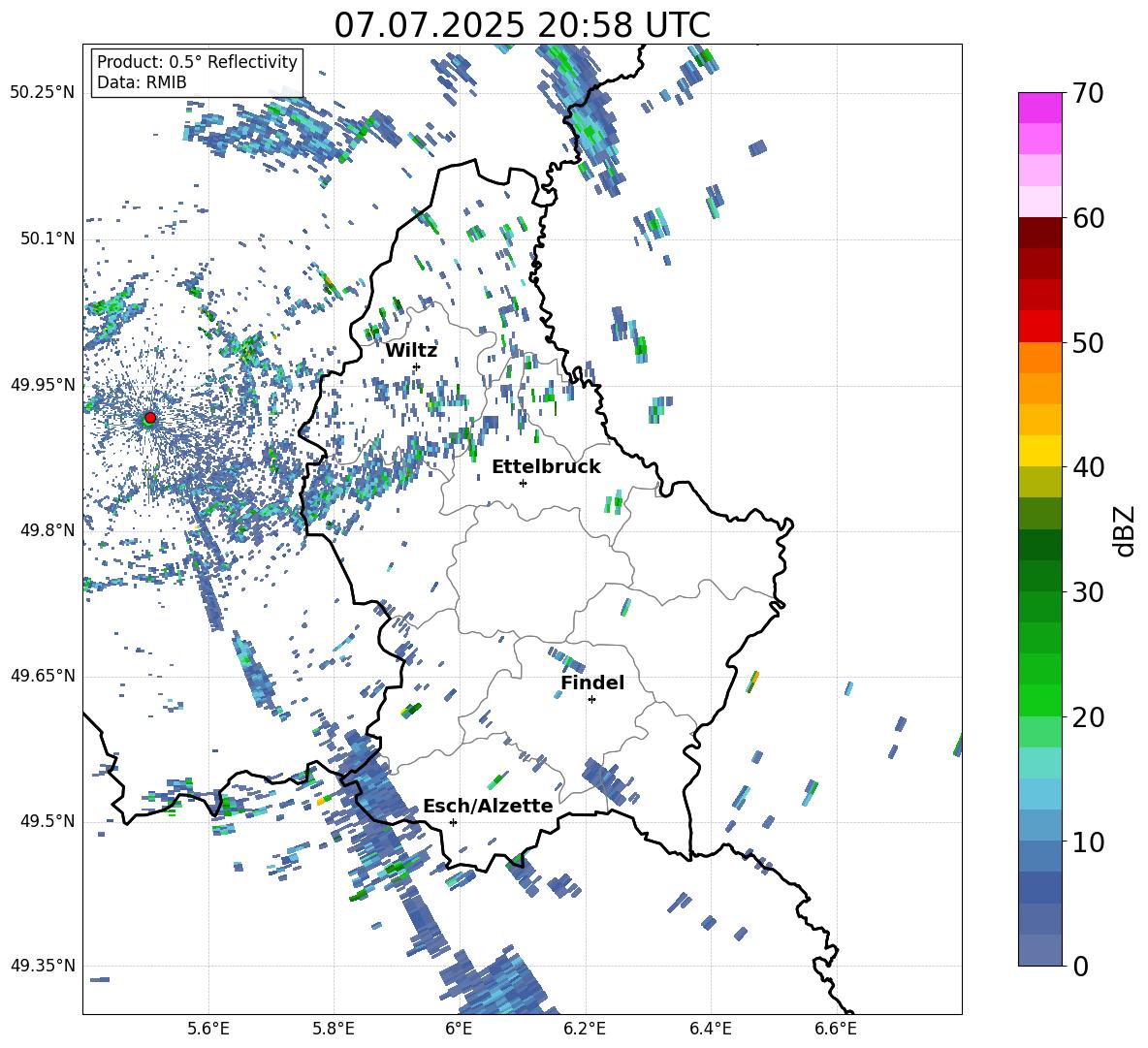Click the 0 colorbar tick label
Image resolution: width=1148 pixels, height=1048 pixels.
[x=1081, y=967]
